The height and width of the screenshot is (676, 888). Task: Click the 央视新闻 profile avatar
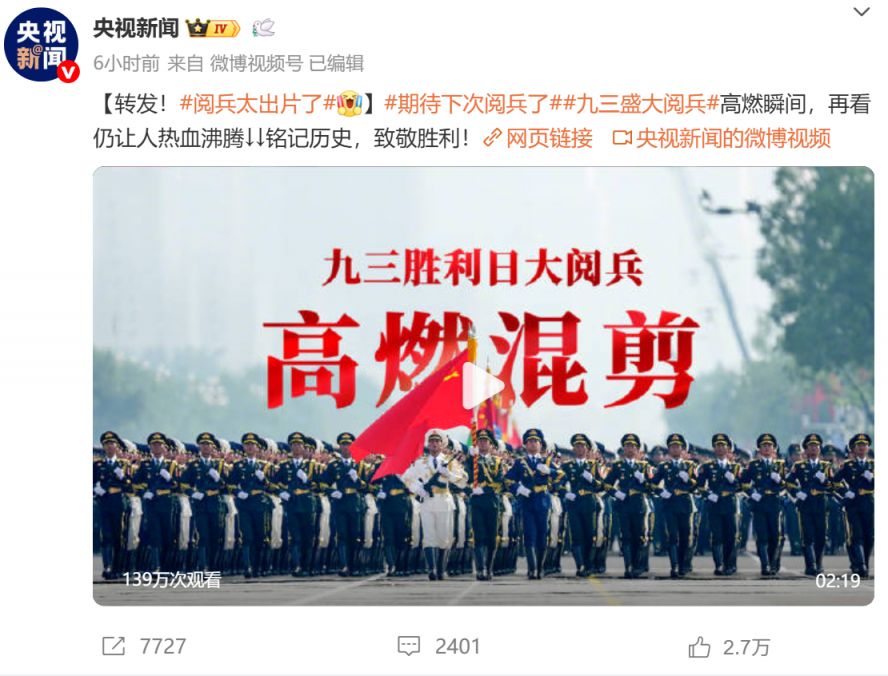[41, 45]
